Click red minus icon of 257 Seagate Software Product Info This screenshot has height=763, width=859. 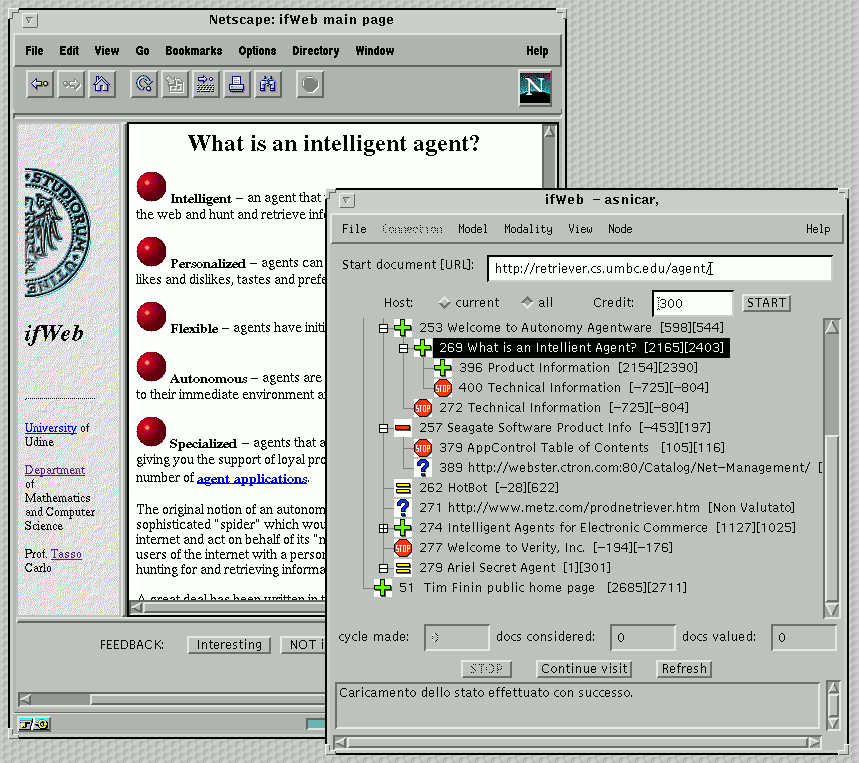pyautogui.click(x=403, y=427)
